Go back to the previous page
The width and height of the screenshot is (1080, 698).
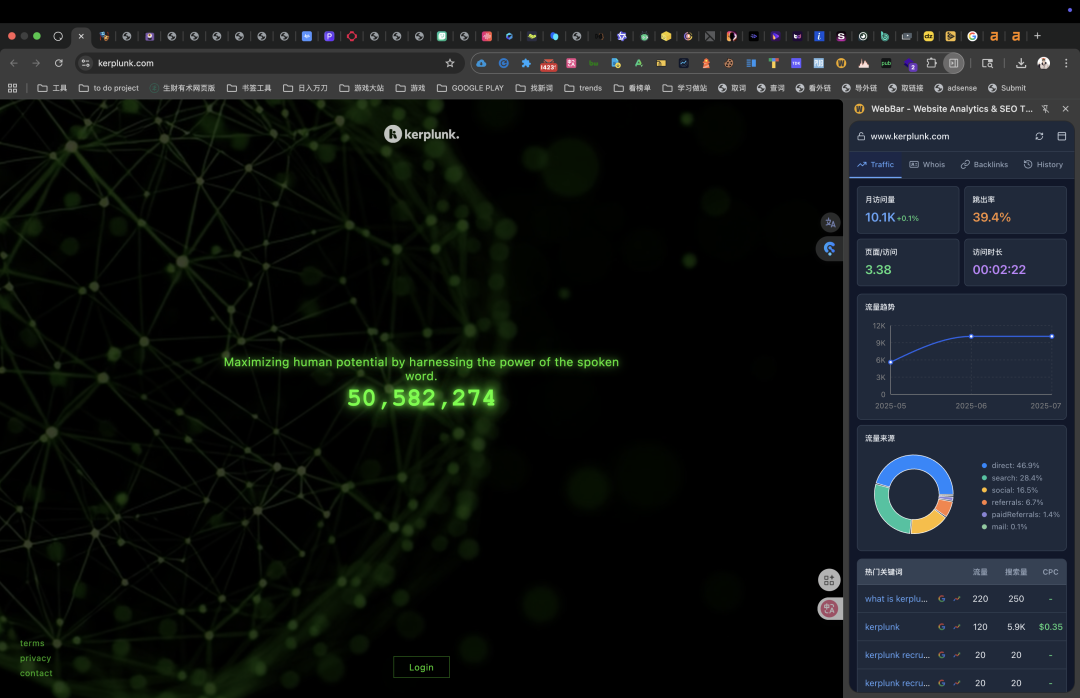pyautogui.click(x=14, y=63)
